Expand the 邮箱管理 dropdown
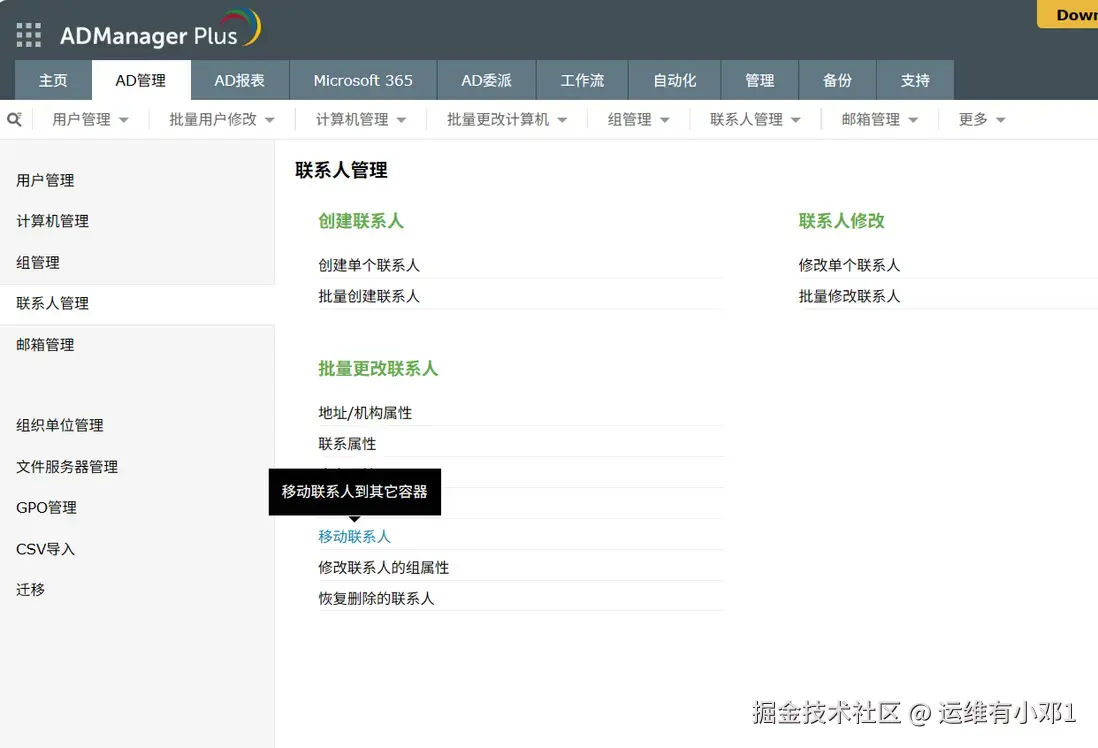Viewport: 1098px width, 748px height. click(877, 119)
